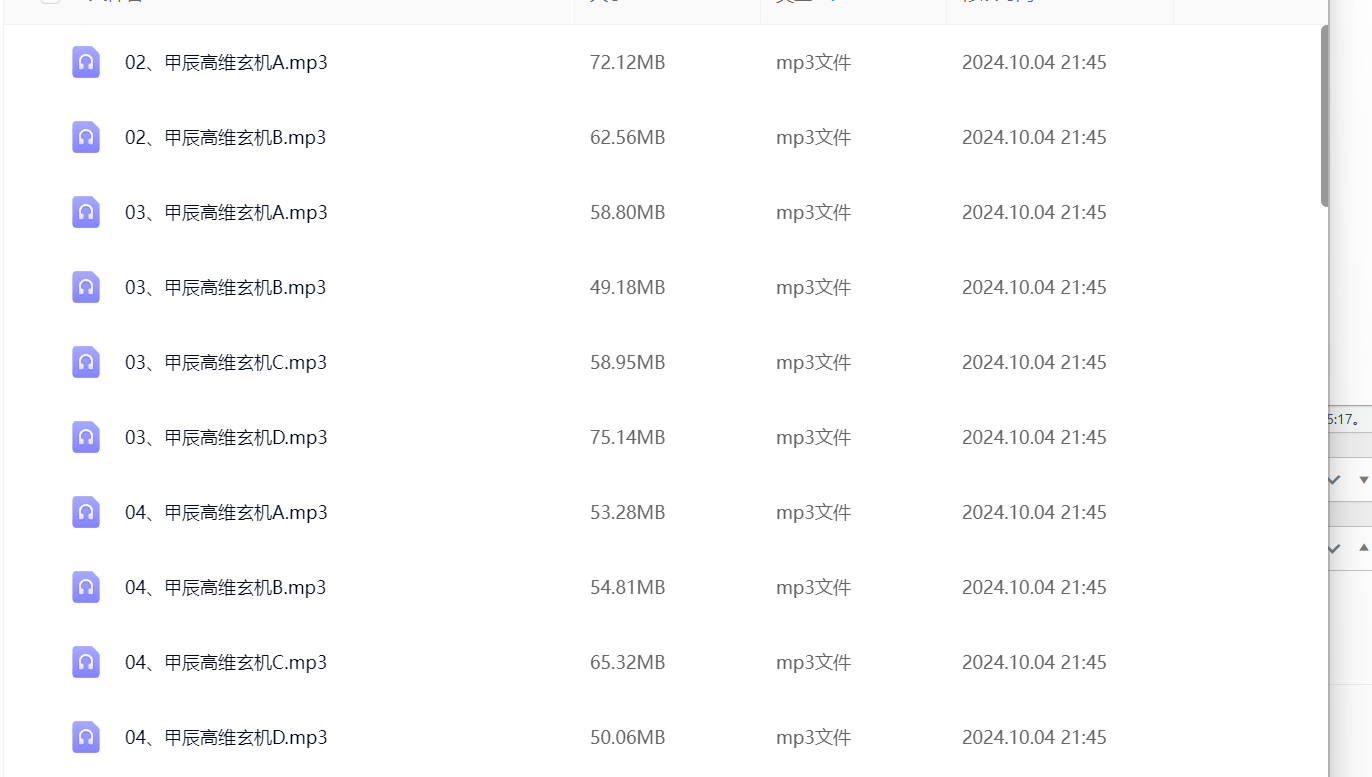The width and height of the screenshot is (1372, 777).
Task: Click the 03、甲辰高维玄机D.mp3 file name
Action: tap(226, 437)
